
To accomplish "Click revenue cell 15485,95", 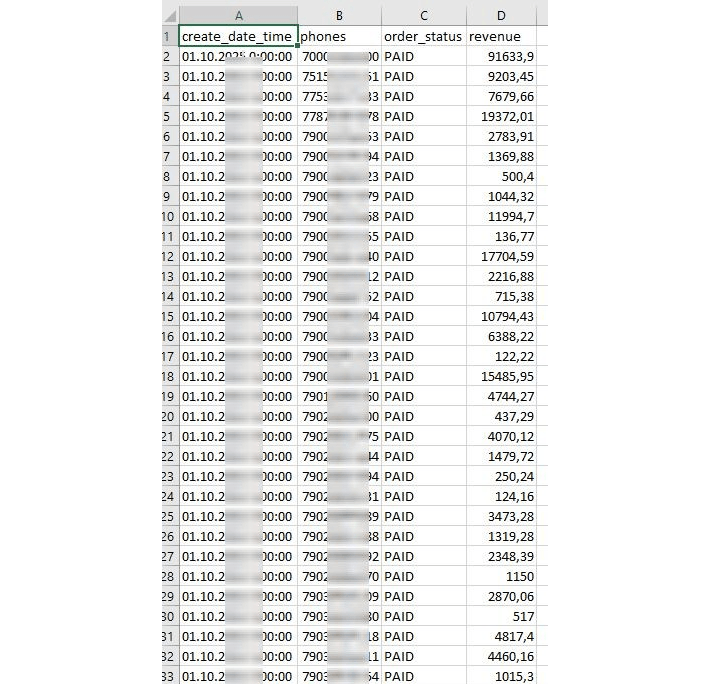I will pyautogui.click(x=501, y=376).
